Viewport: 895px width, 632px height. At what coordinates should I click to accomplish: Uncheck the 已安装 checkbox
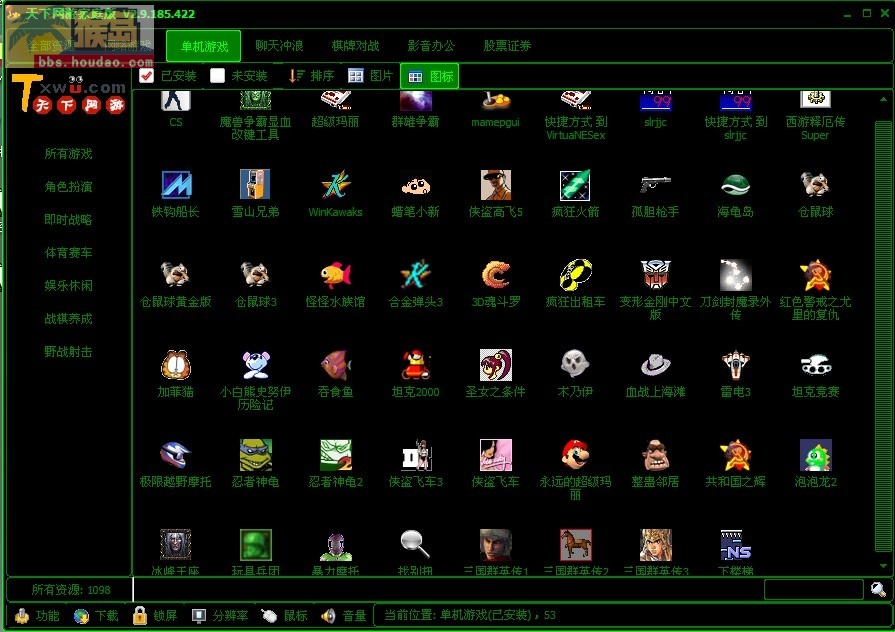(x=146, y=75)
